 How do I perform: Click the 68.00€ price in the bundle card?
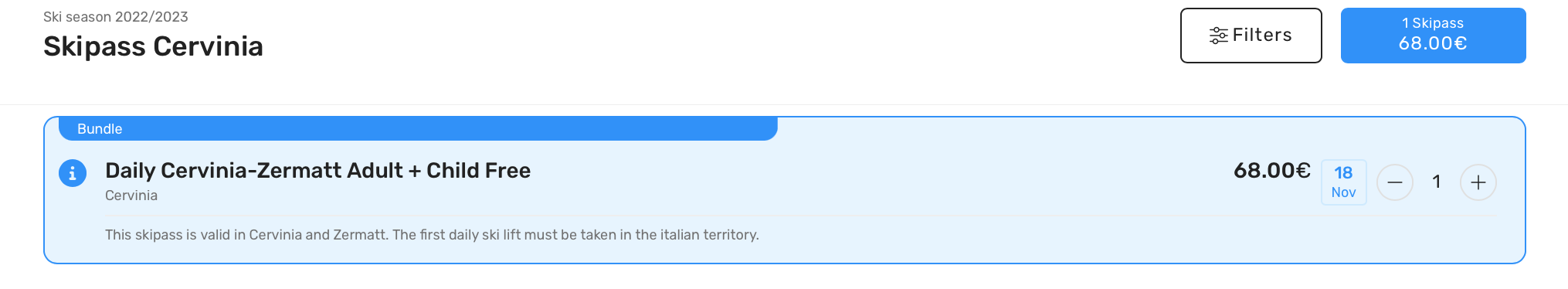coord(1272,171)
